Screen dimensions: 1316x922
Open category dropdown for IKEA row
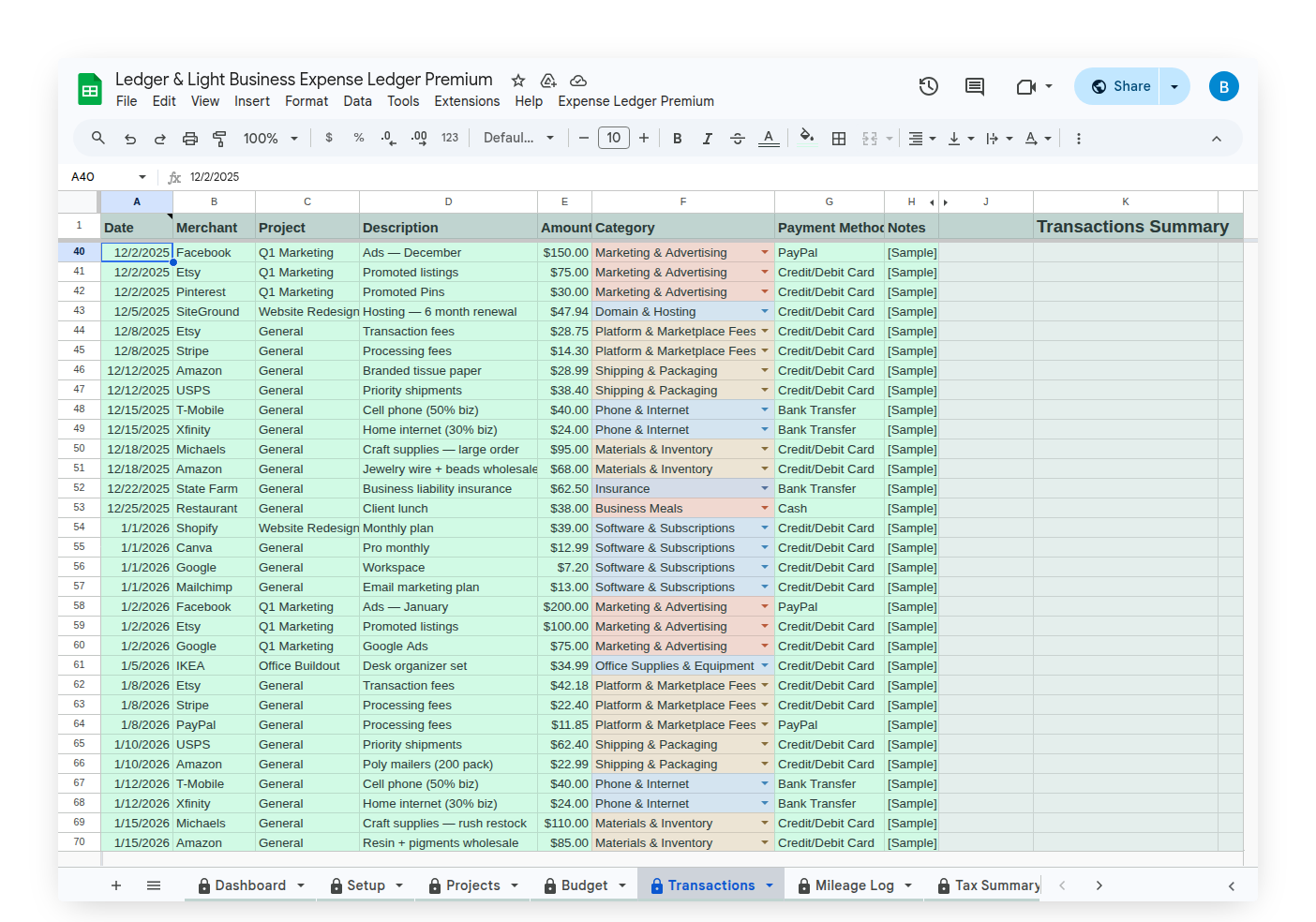(765, 665)
